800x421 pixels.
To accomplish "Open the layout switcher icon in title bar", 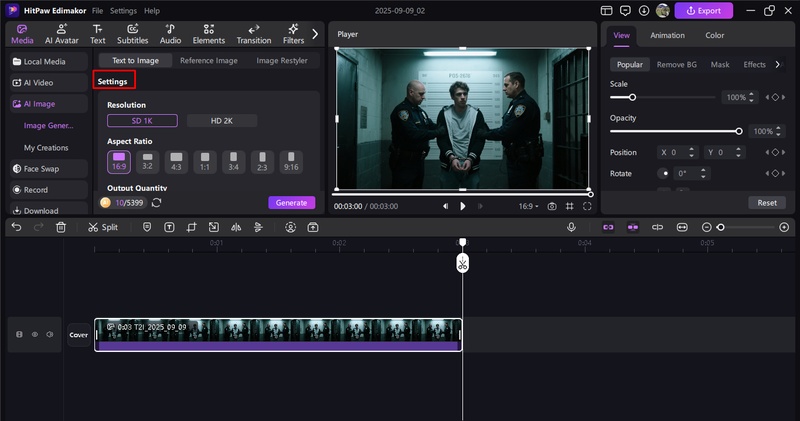I will [x=606, y=11].
